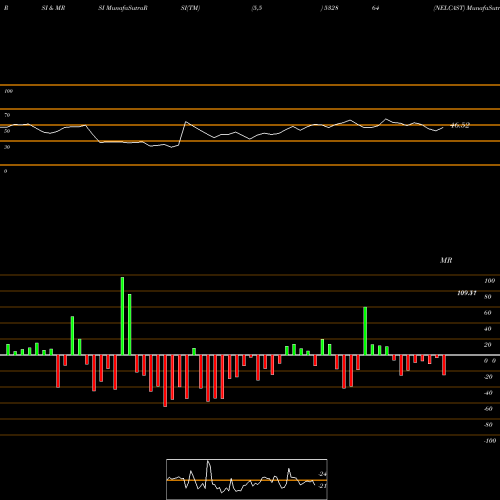Click the lowest red bar in the MR histogram
Image resolution: width=500 pixels, height=500 pixels.
165,381
